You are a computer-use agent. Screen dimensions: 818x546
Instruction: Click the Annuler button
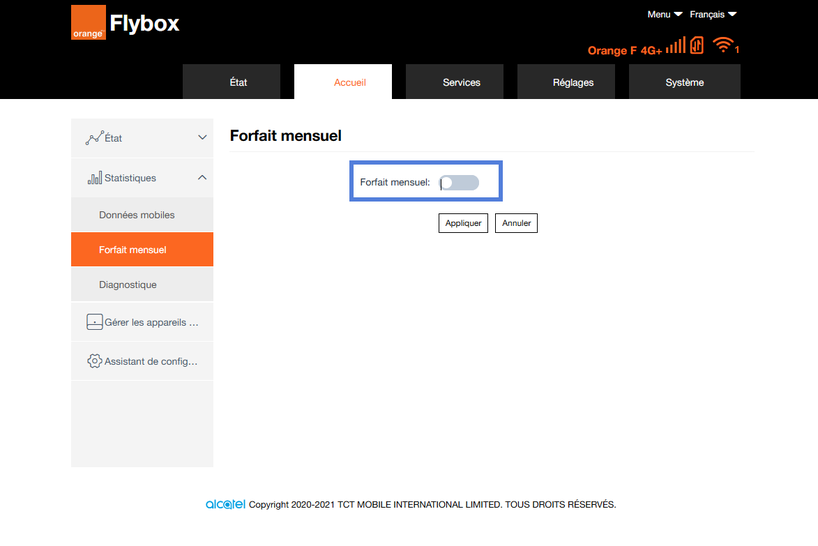[x=516, y=223]
